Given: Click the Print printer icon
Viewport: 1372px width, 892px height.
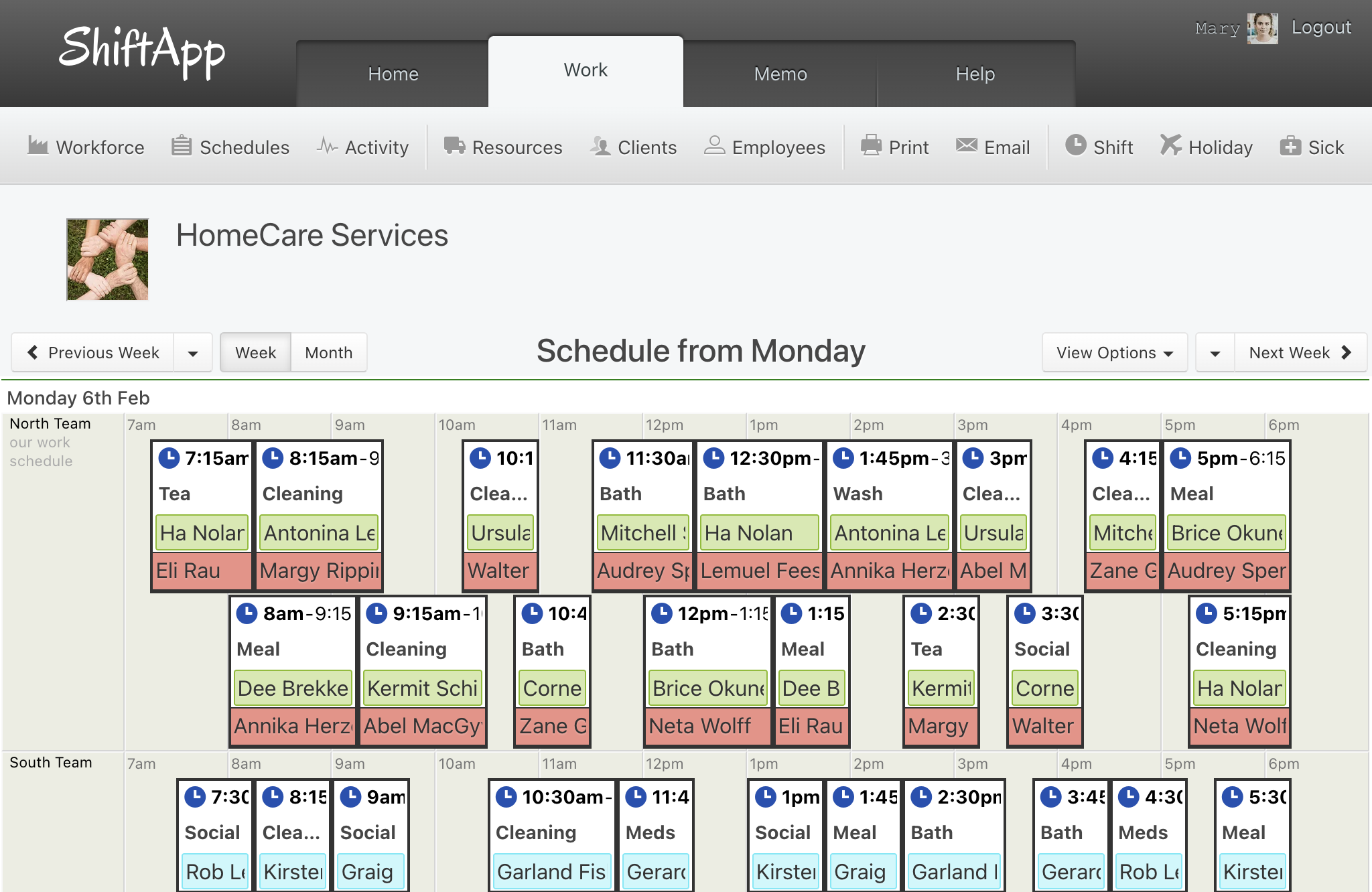Looking at the screenshot, I should tap(871, 145).
